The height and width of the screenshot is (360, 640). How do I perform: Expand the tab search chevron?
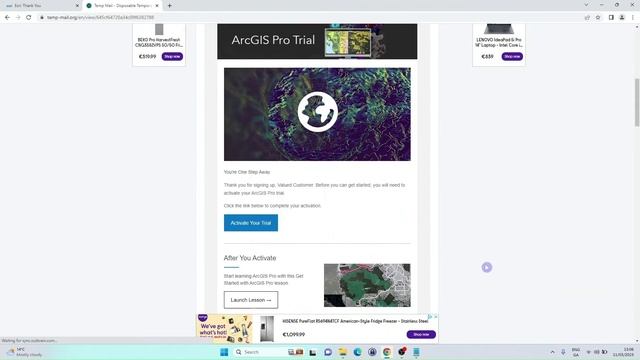pyautogui.click(x=587, y=5)
